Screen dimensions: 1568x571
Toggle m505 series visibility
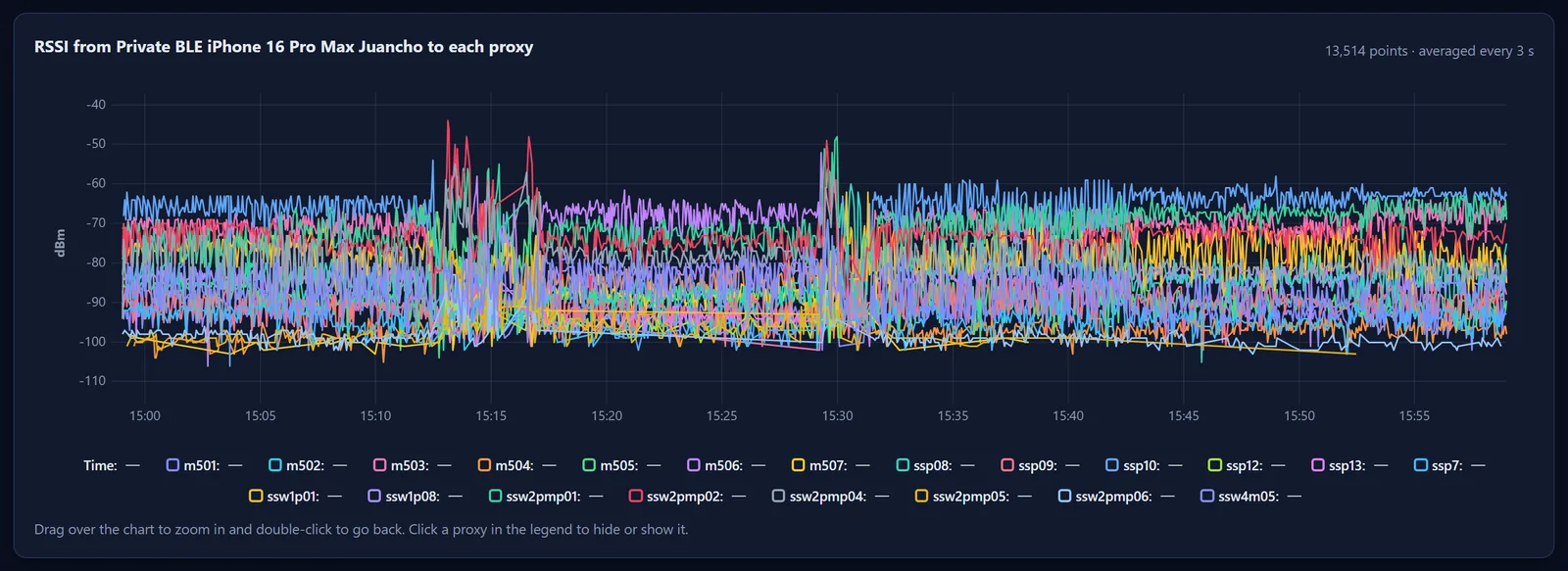click(x=621, y=465)
